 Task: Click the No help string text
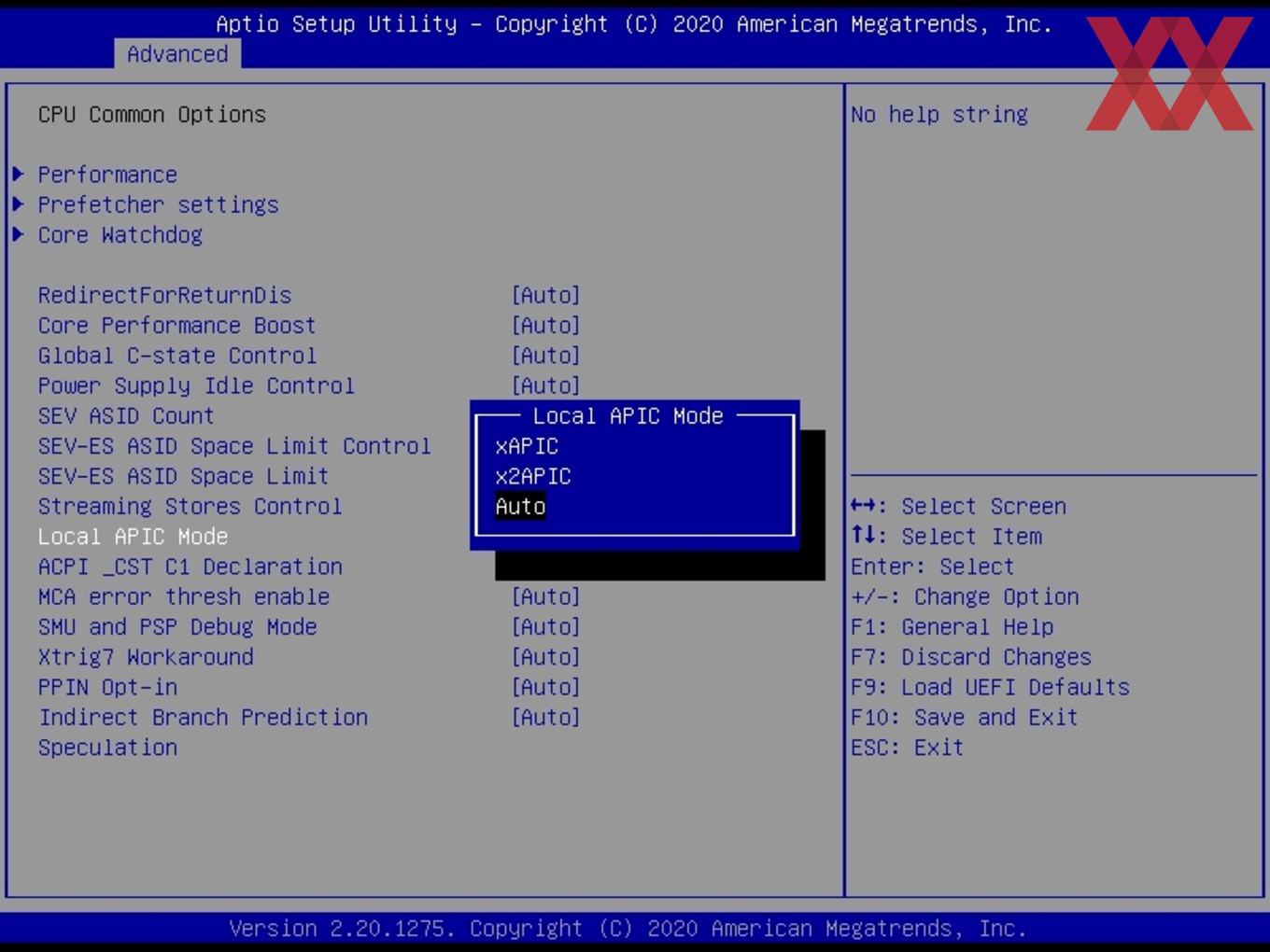click(x=939, y=114)
